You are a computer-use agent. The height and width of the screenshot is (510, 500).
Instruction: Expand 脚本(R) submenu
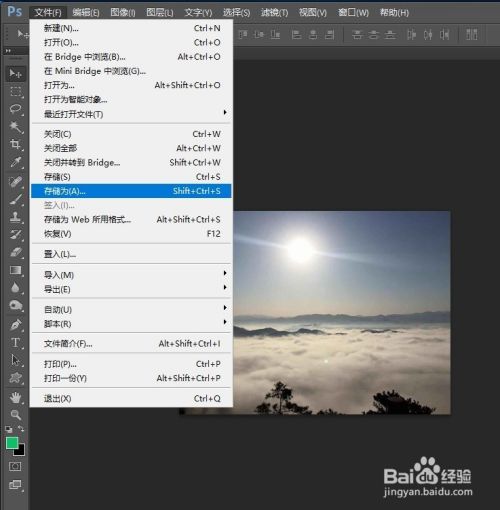click(x=225, y=322)
